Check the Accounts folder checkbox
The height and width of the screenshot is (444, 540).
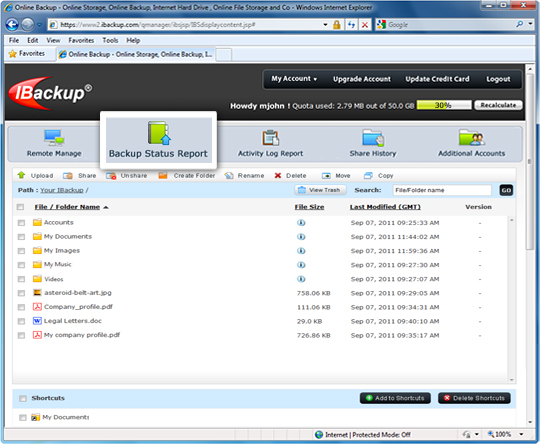pos(21,223)
